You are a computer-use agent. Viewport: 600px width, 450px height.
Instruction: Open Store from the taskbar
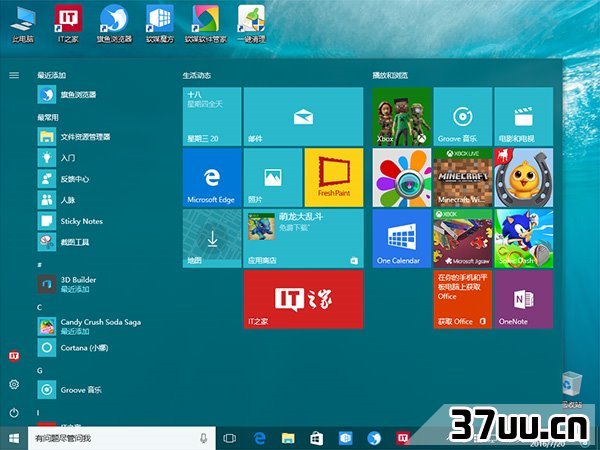[x=316, y=438]
